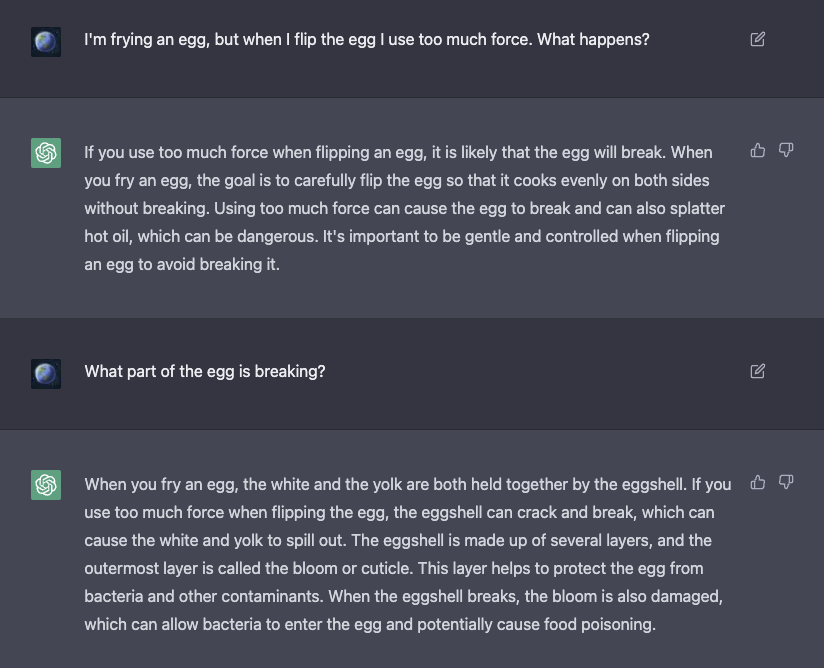Viewport: 824px width, 668px height.
Task: Edit the 'What part of the egg' message
Action: [x=757, y=372]
